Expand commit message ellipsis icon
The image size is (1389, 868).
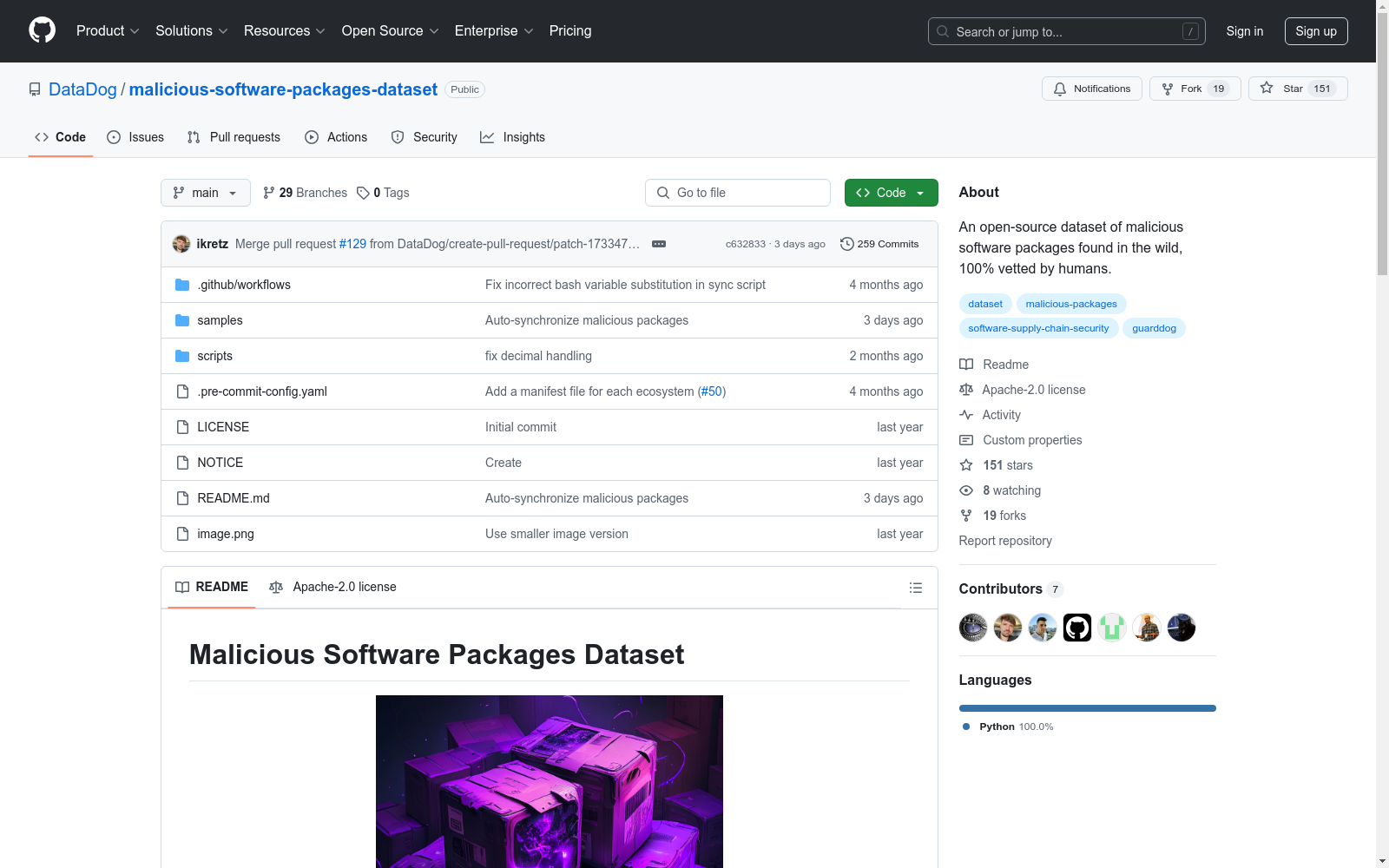click(659, 244)
